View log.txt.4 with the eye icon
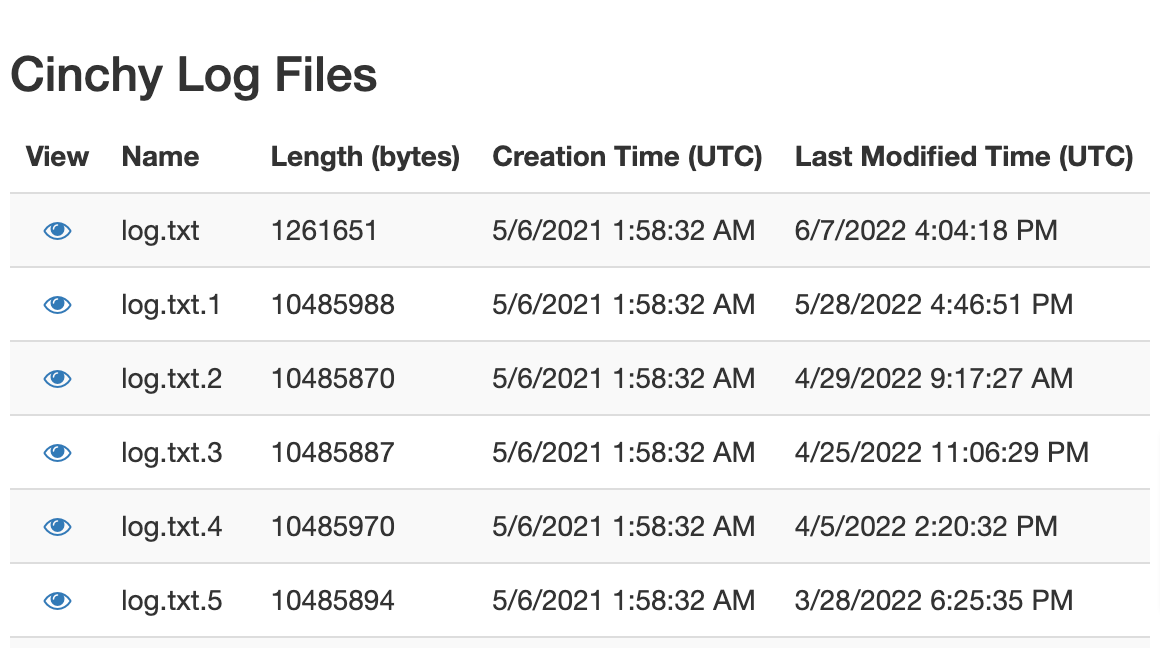1160x648 pixels. click(x=58, y=527)
